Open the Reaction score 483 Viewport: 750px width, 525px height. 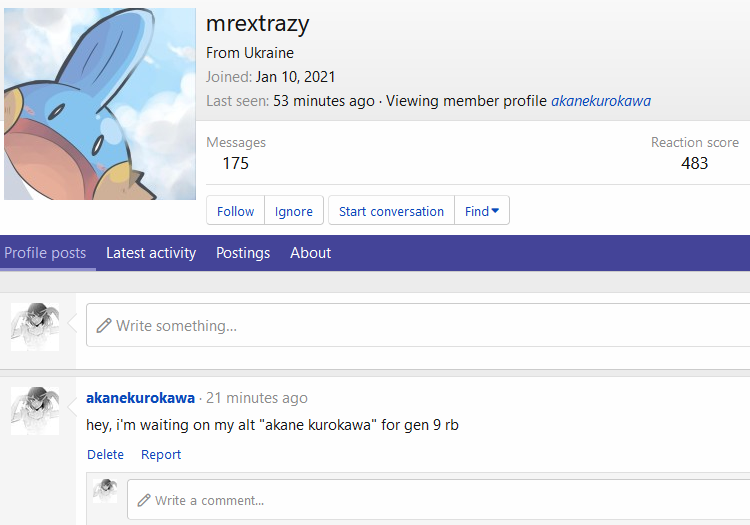click(x=694, y=163)
